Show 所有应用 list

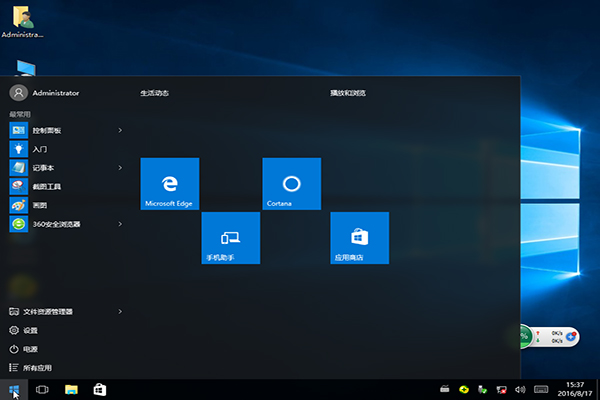click(36, 368)
